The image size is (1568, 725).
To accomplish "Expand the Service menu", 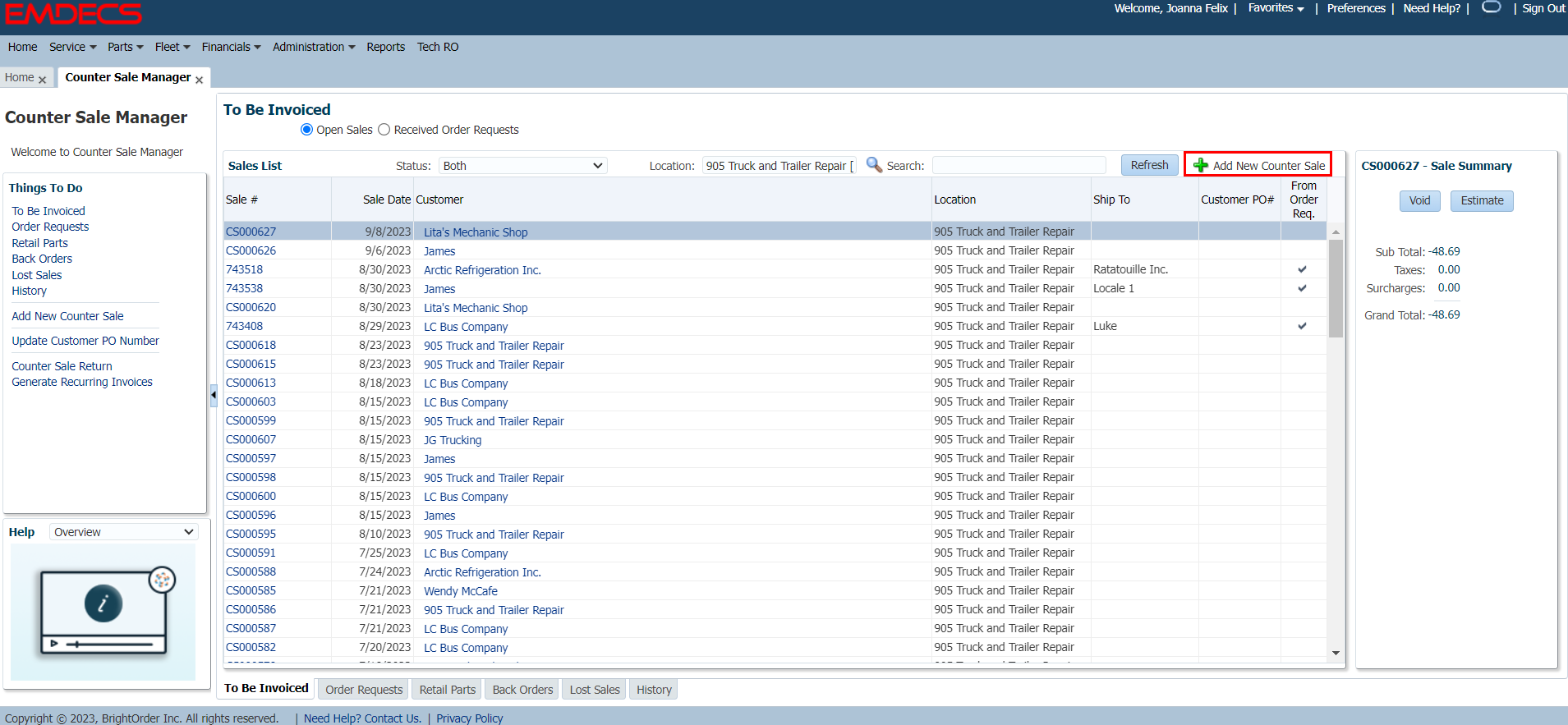I will coord(72,47).
